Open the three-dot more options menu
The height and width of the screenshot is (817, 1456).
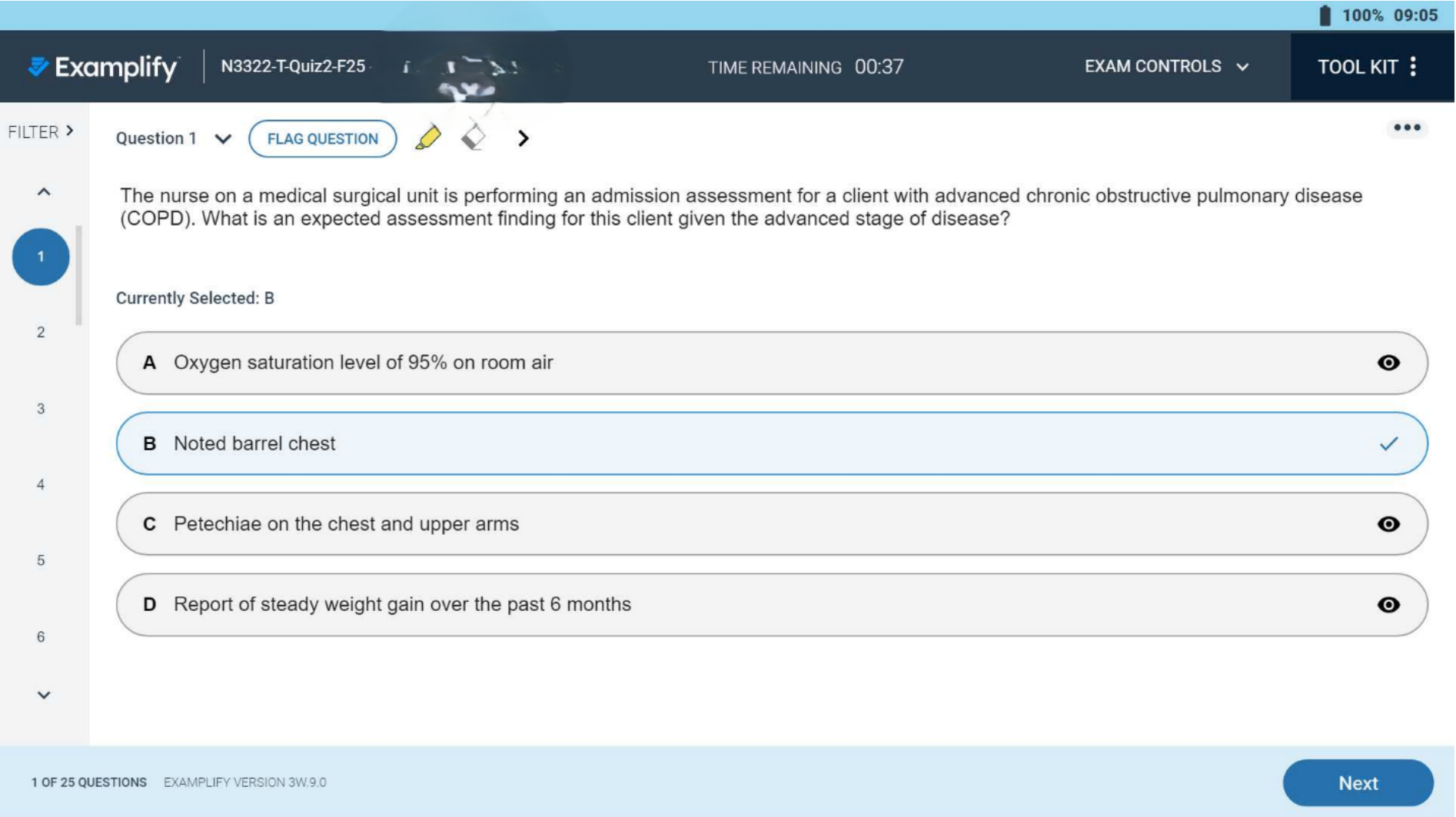coord(1406,128)
